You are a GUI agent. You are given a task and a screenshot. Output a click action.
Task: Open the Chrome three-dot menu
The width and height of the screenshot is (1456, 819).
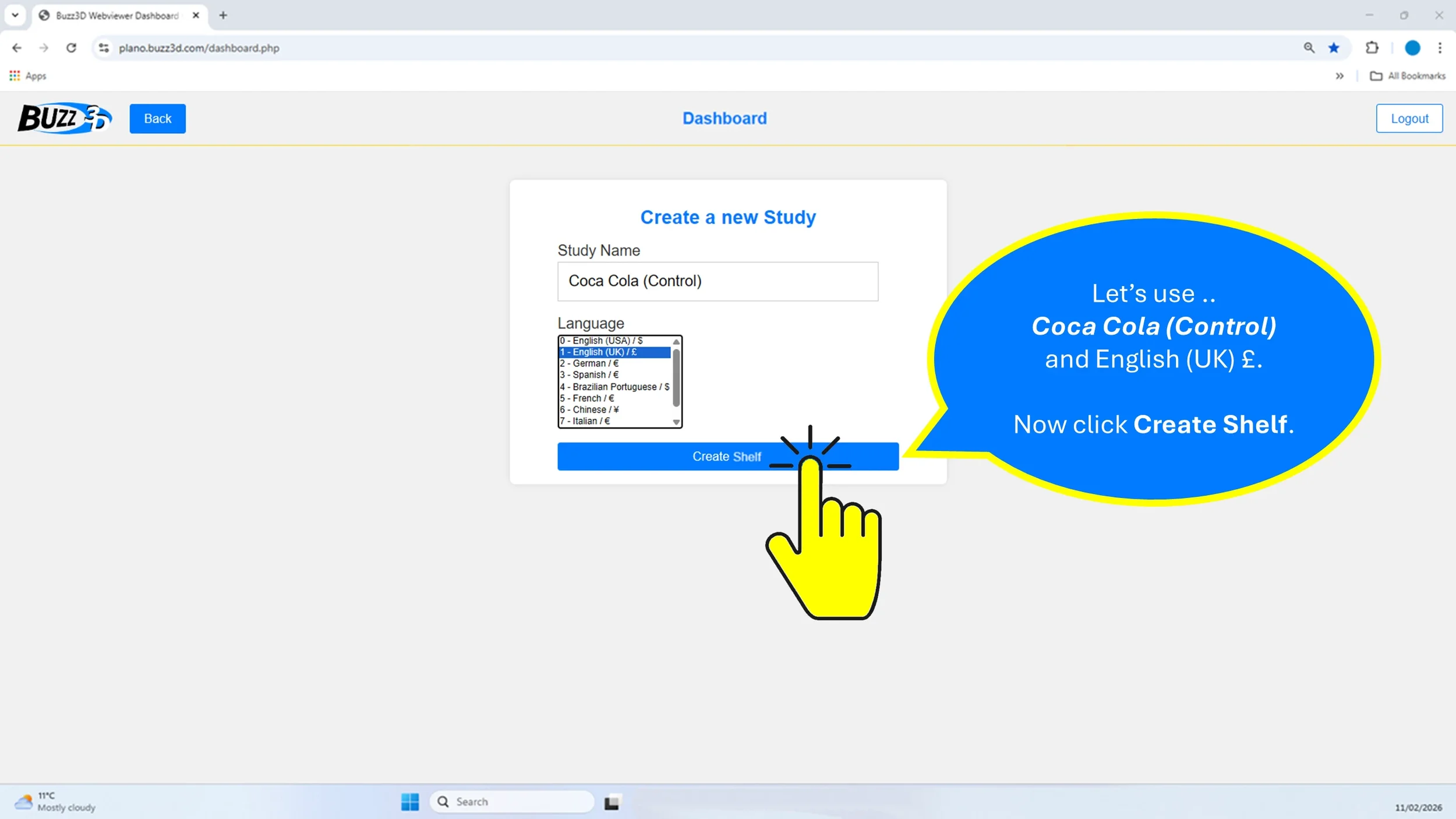pos(1440,48)
